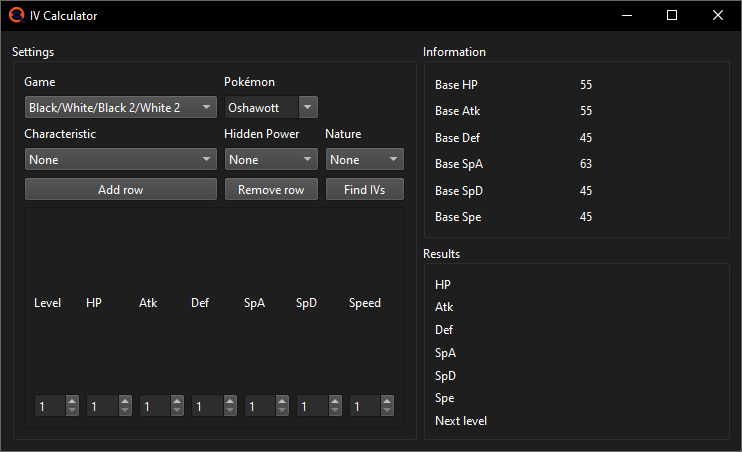Image resolution: width=742 pixels, height=452 pixels.
Task: Decrease the SpD stat spinner
Action: (x=335, y=410)
